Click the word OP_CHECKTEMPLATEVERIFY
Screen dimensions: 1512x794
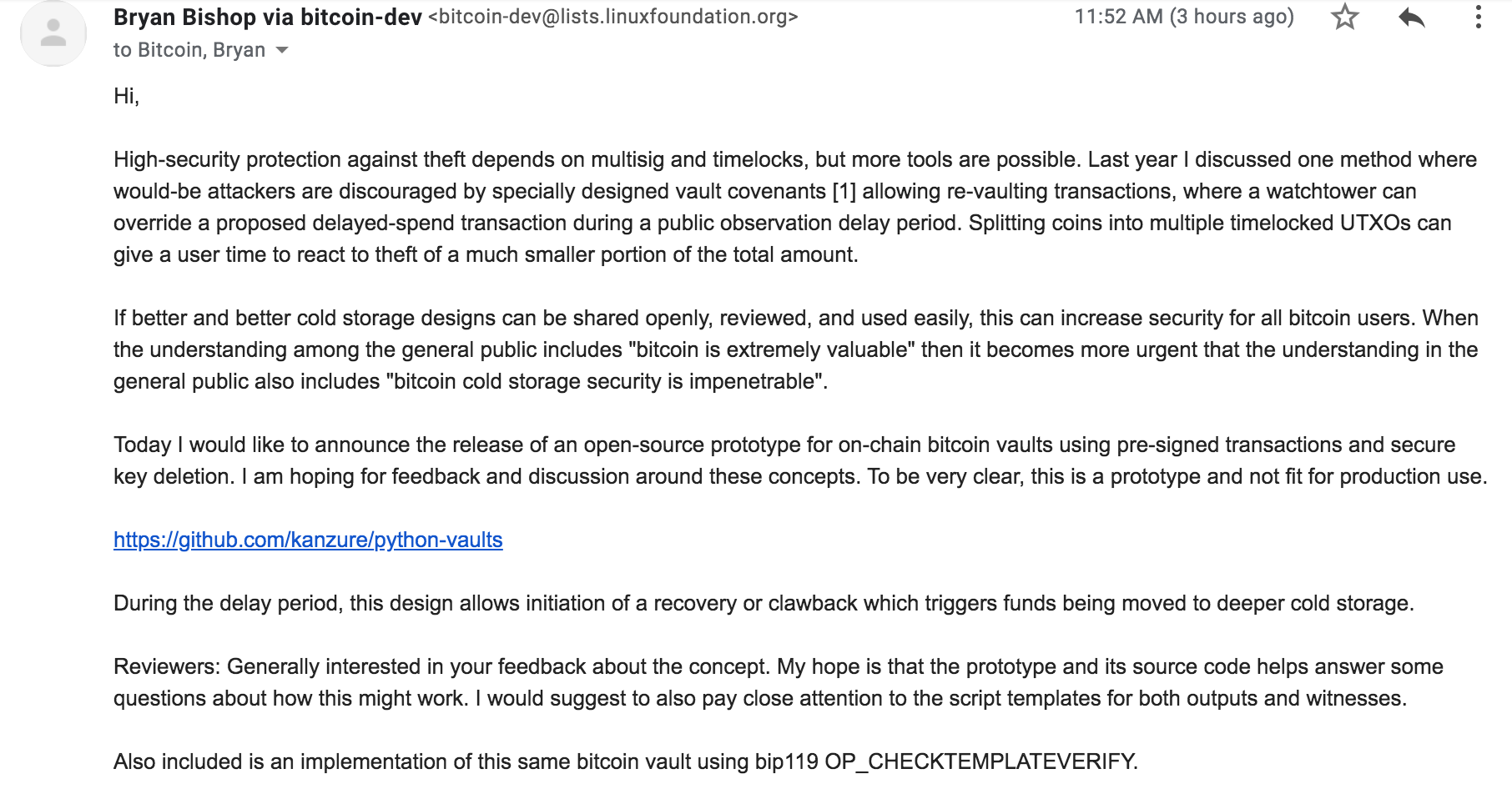[981, 761]
